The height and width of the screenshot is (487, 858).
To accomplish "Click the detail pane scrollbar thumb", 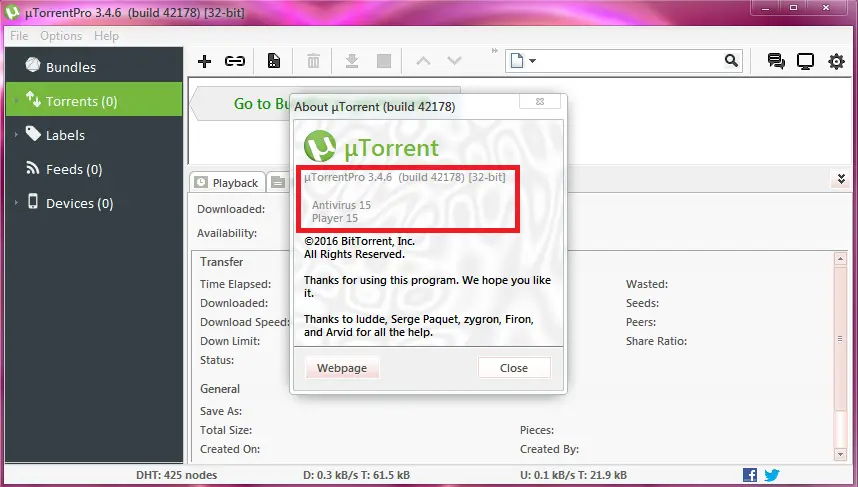I will 840,339.
